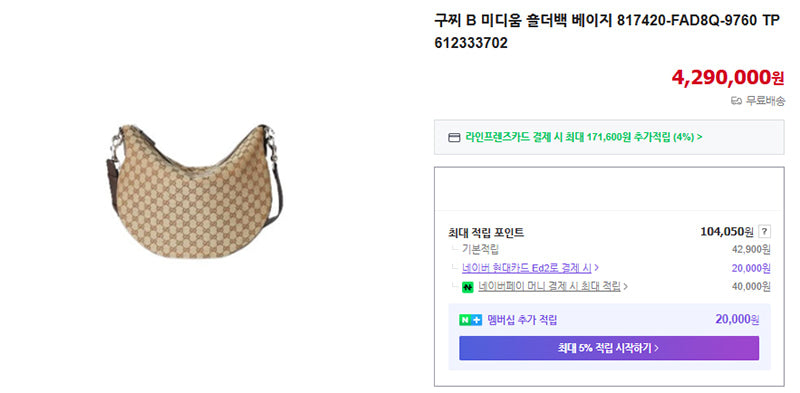Click the free shipping truck icon

[x=736, y=101]
